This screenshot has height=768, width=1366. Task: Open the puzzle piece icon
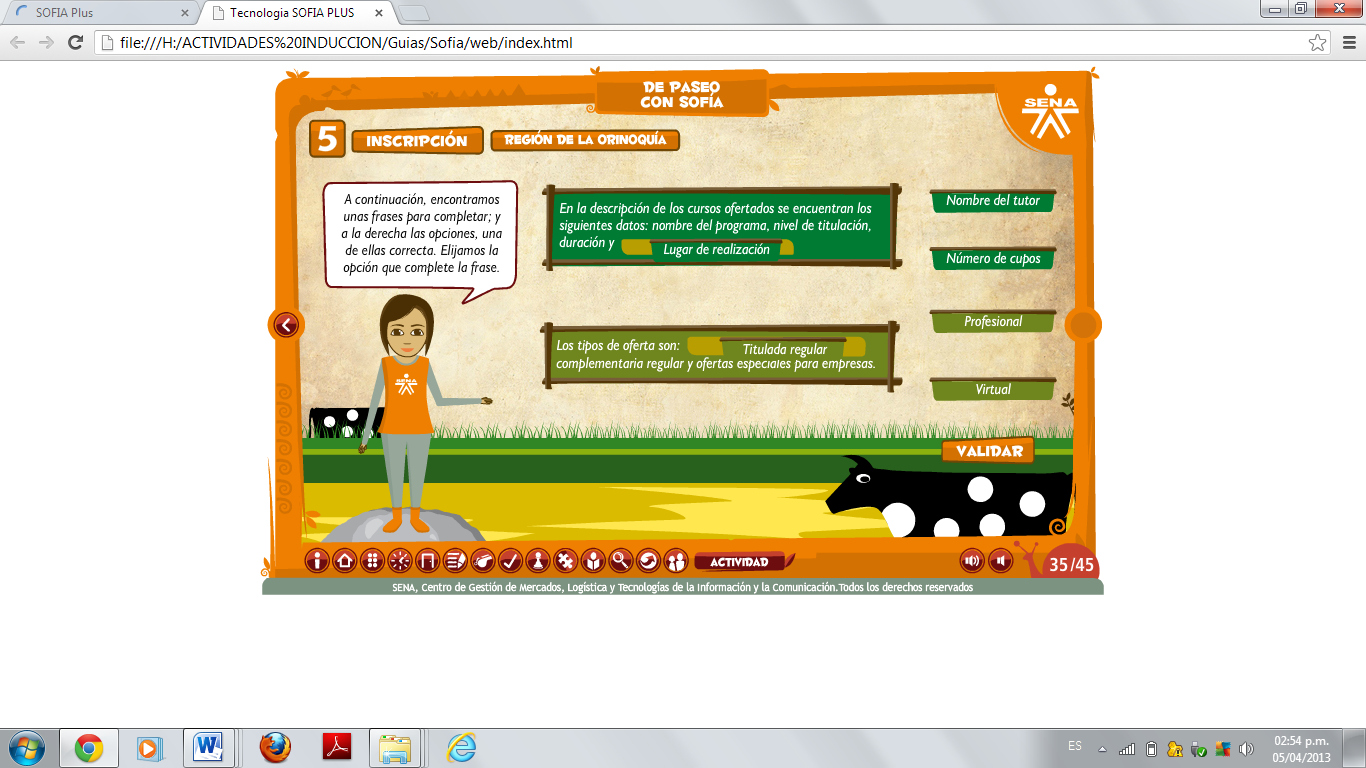565,561
